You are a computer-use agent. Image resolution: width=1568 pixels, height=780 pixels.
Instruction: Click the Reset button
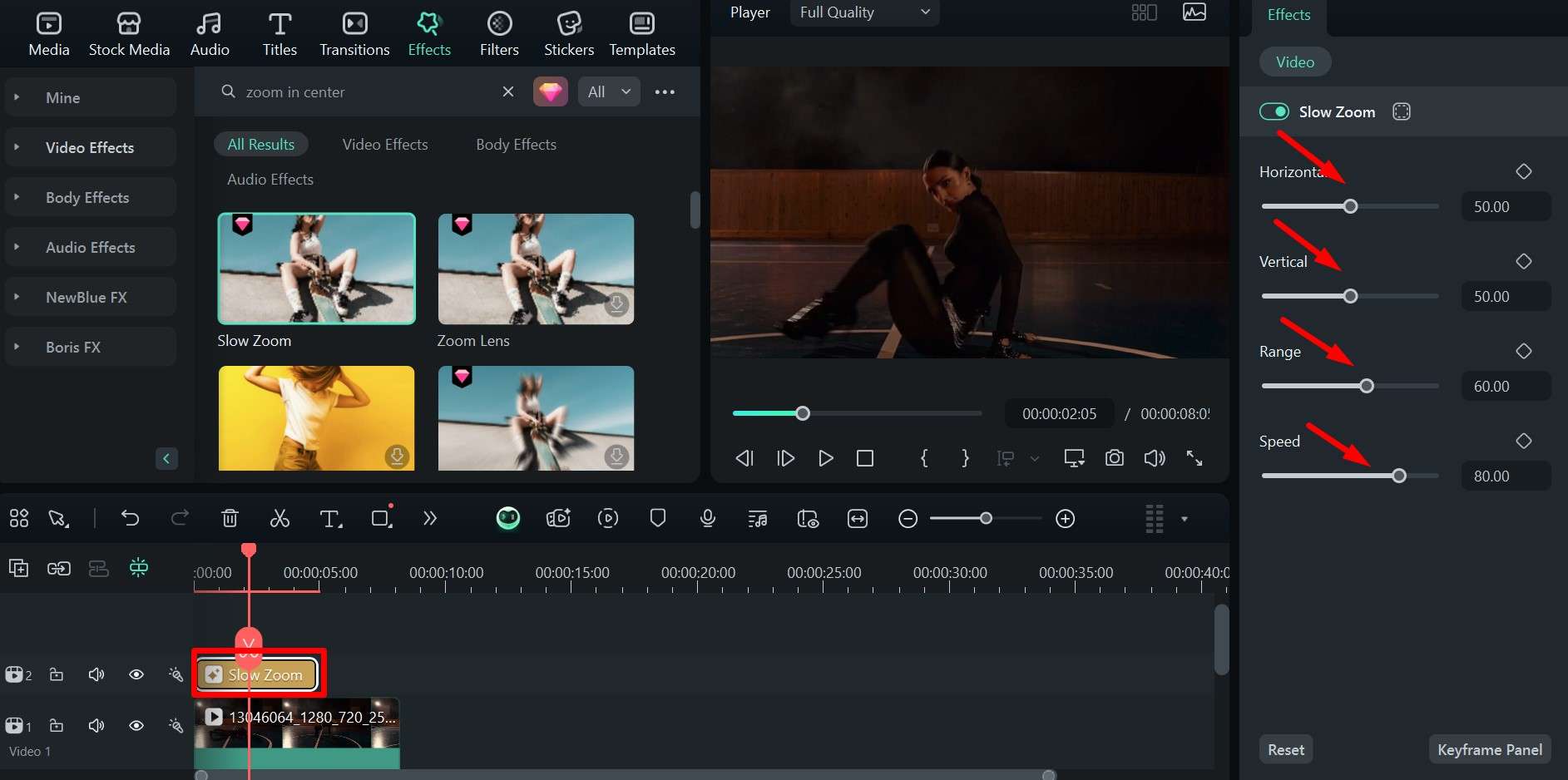pyautogui.click(x=1285, y=750)
